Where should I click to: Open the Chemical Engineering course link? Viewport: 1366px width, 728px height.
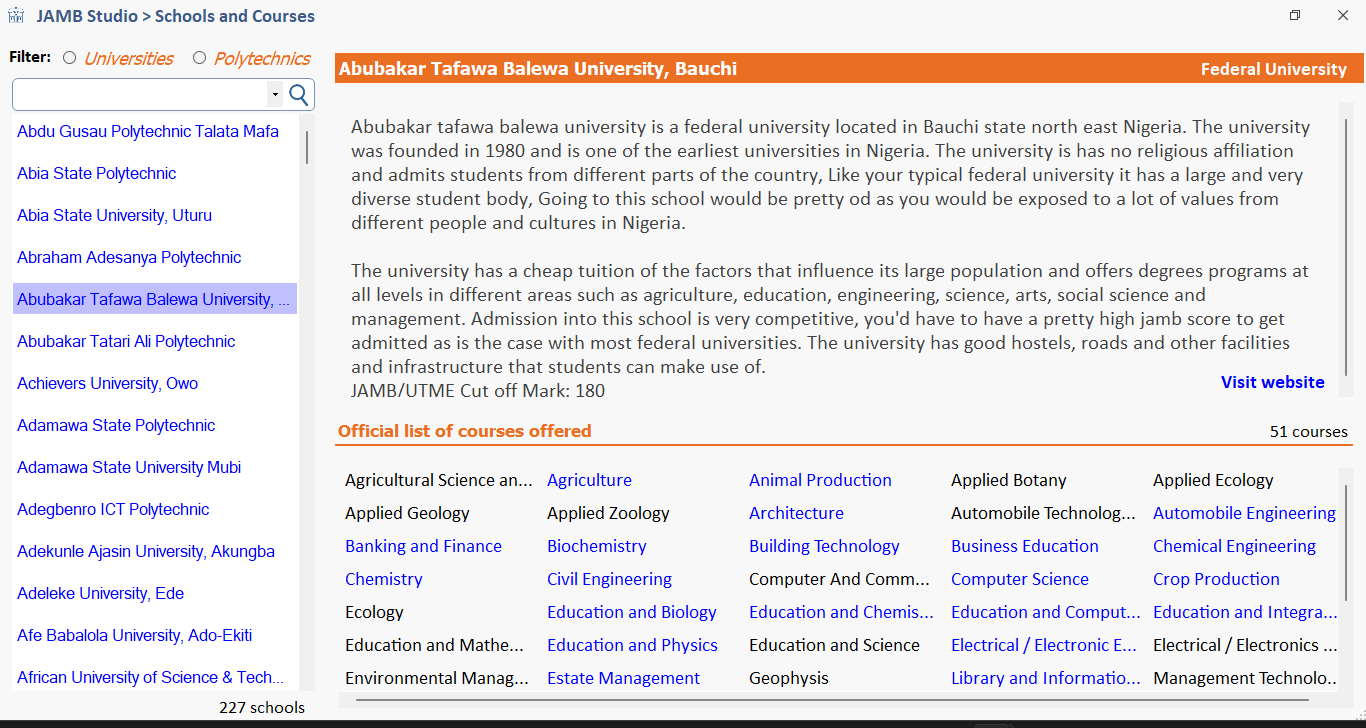point(1236,545)
